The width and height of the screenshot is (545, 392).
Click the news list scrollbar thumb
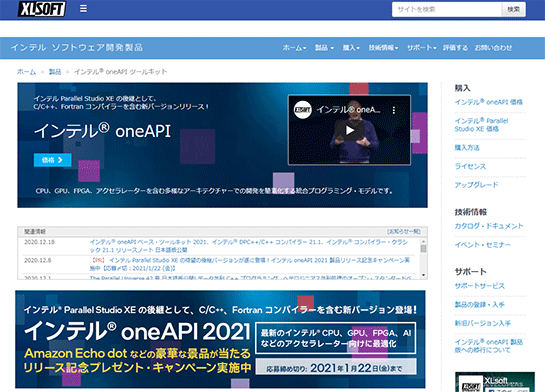tap(423, 248)
